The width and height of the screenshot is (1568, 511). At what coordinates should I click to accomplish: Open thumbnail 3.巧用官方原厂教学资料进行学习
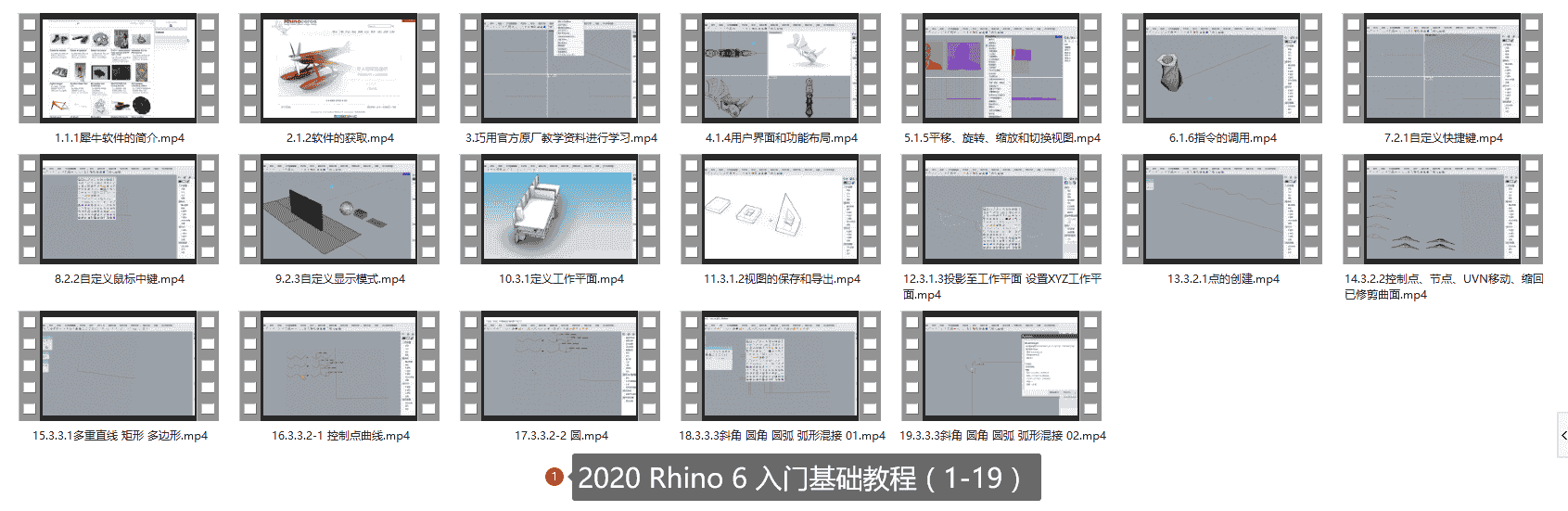tap(560, 68)
